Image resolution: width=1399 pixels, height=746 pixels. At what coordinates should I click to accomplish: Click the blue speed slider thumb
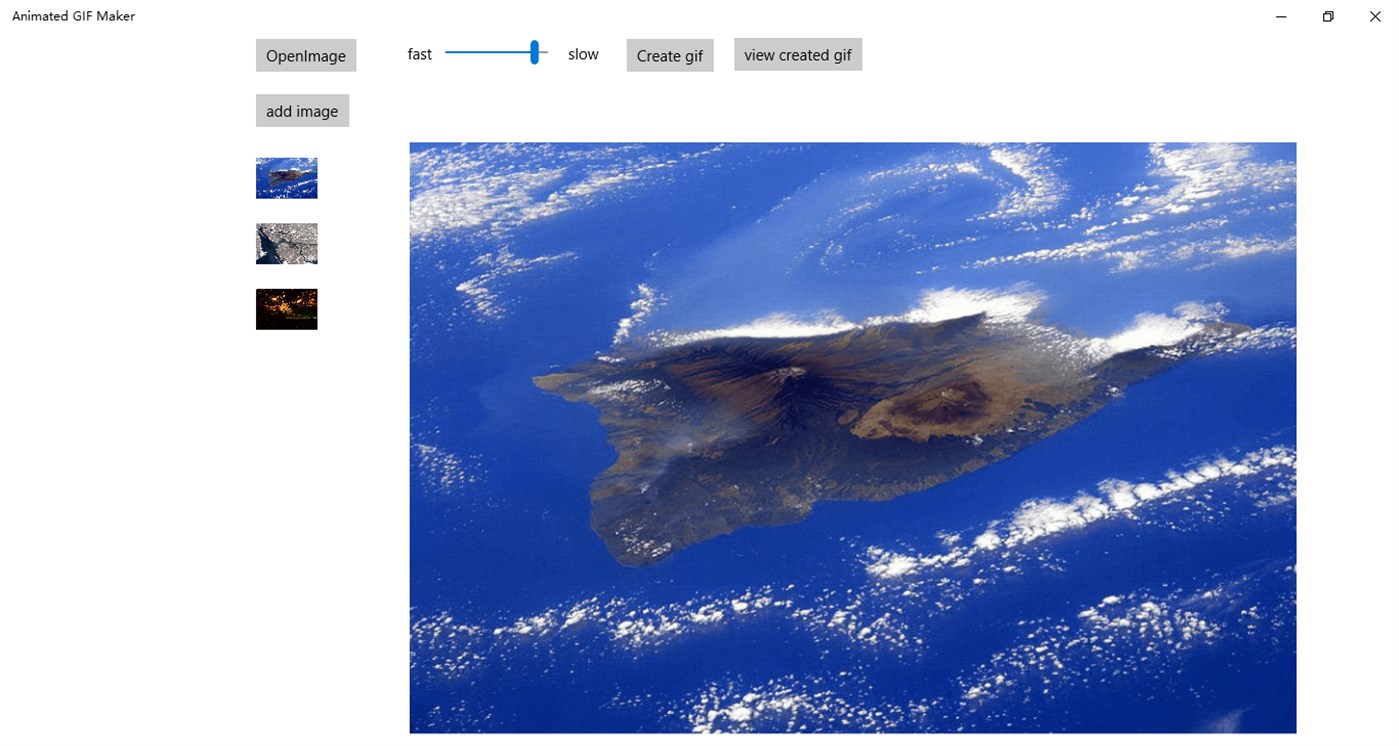(535, 50)
